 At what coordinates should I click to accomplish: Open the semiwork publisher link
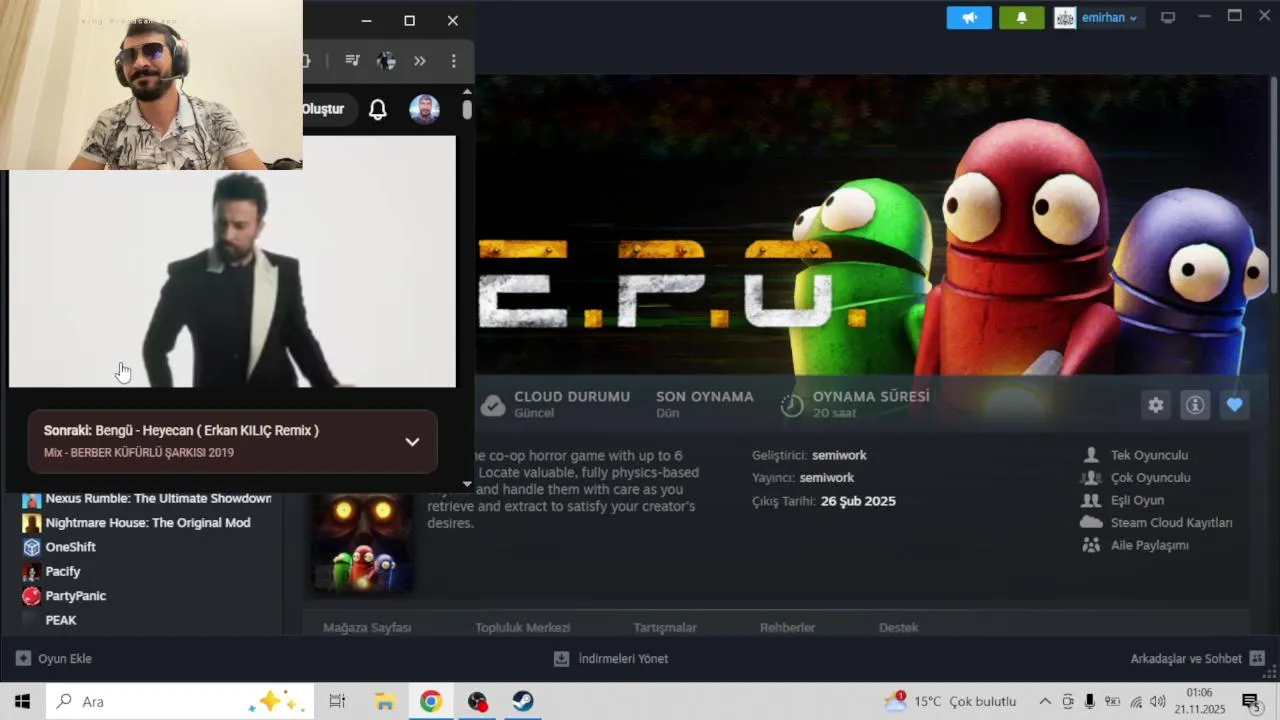point(826,478)
